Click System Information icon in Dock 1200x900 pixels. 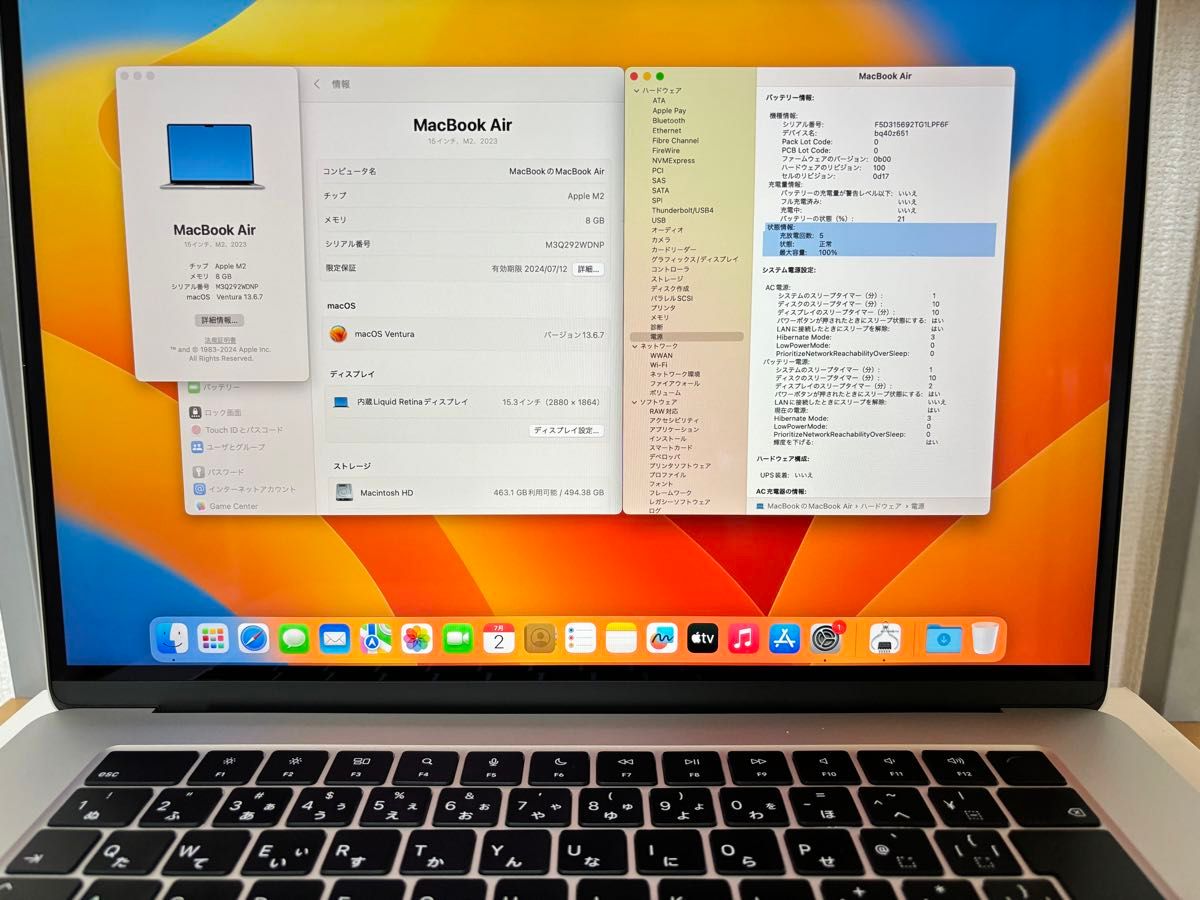[884, 638]
